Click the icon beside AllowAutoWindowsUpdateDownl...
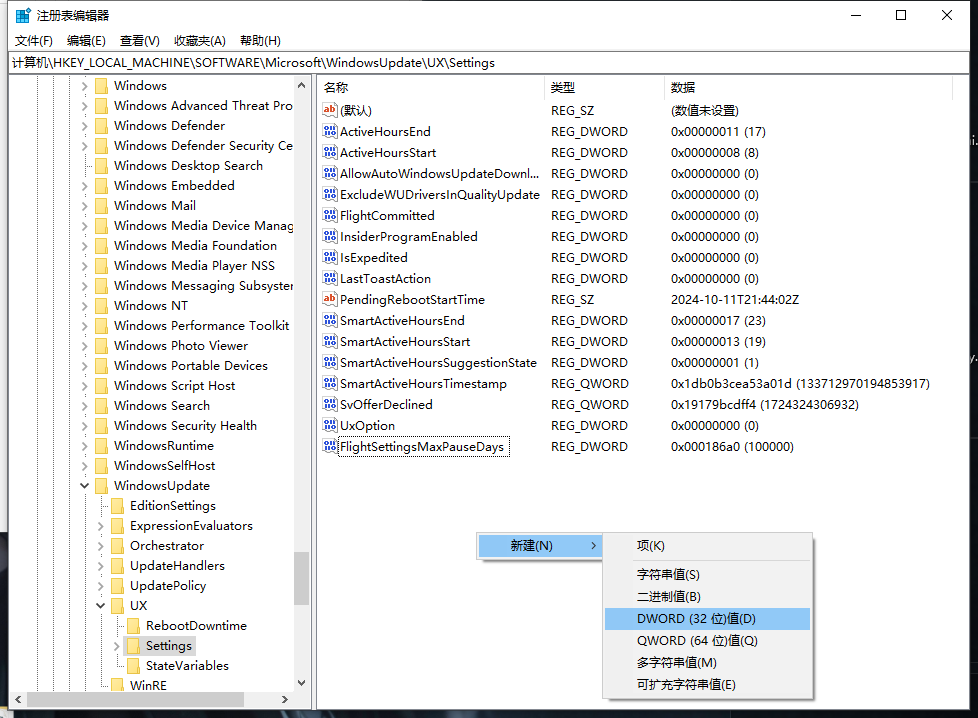This screenshot has width=978, height=718. pos(329,173)
